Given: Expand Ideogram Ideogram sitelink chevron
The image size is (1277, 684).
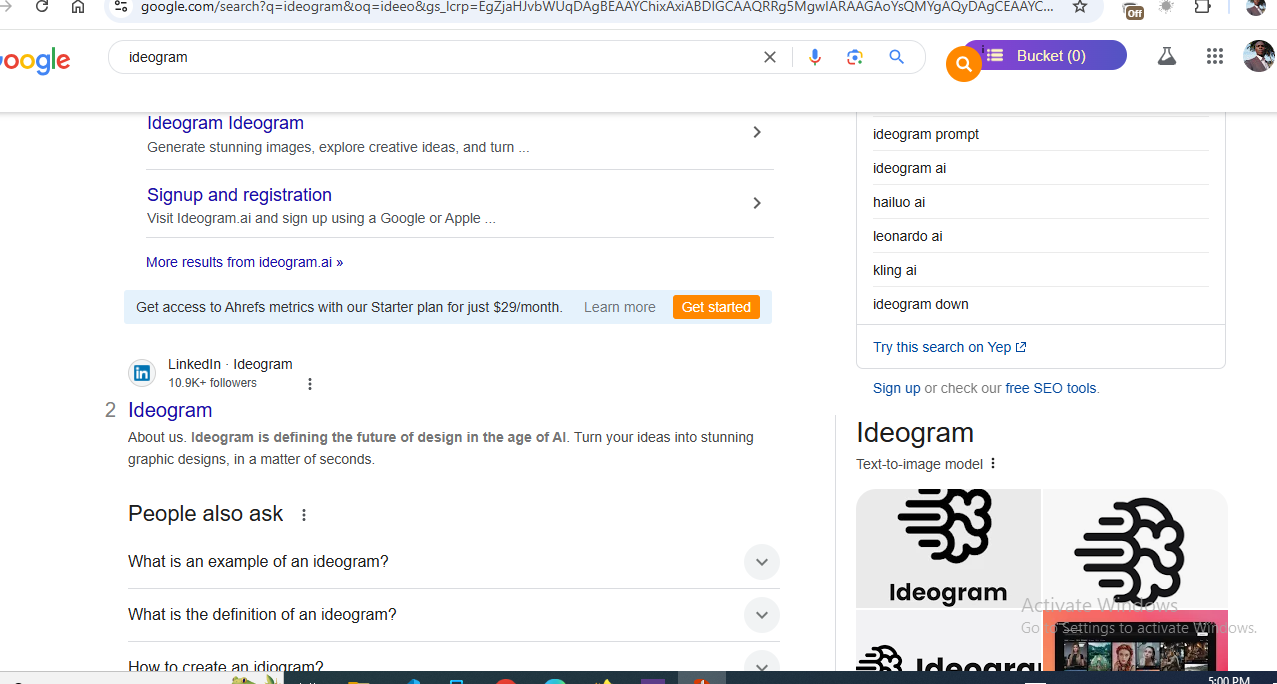Looking at the screenshot, I should [x=757, y=132].
